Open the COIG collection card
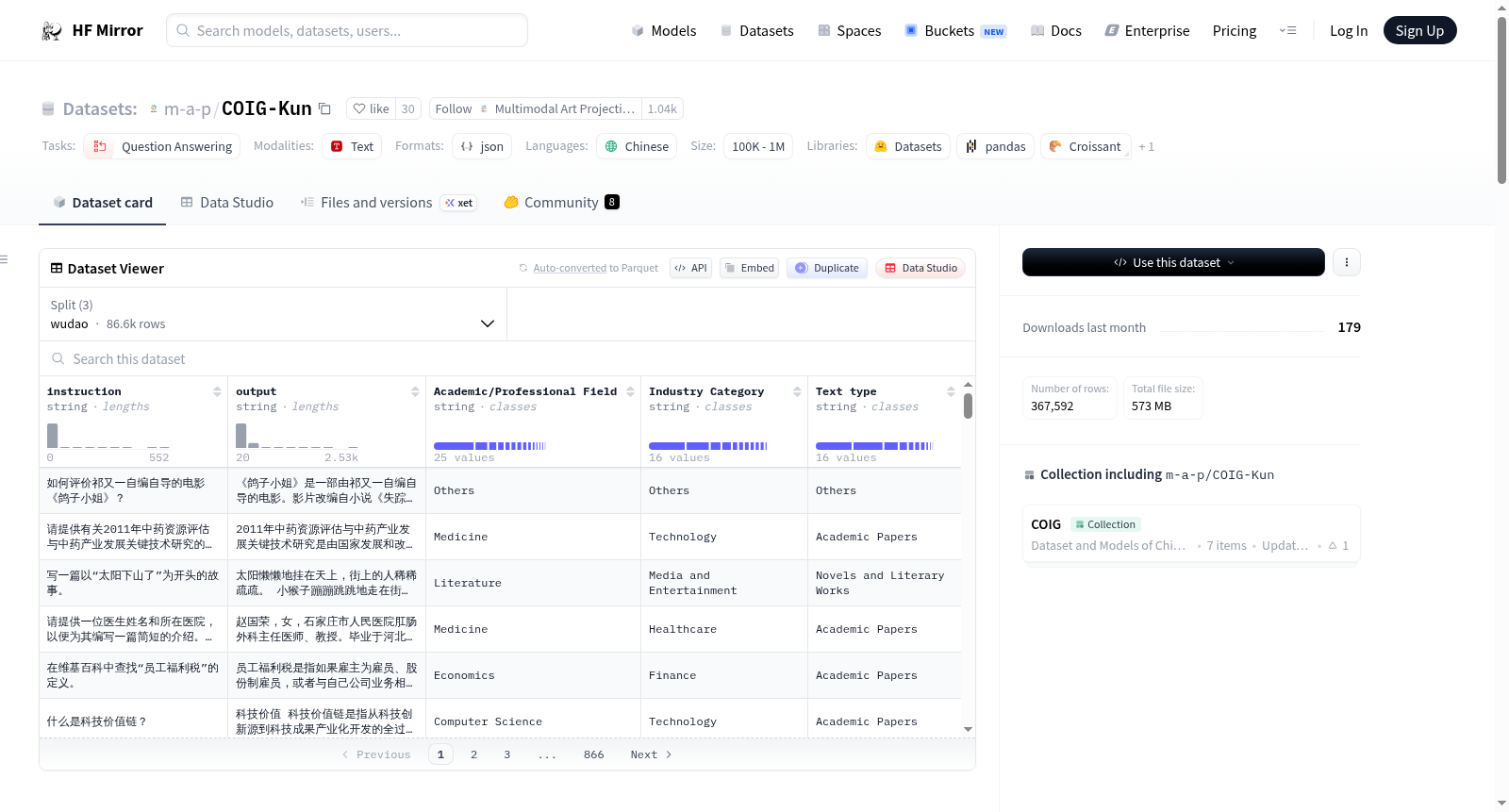 [x=1191, y=535]
